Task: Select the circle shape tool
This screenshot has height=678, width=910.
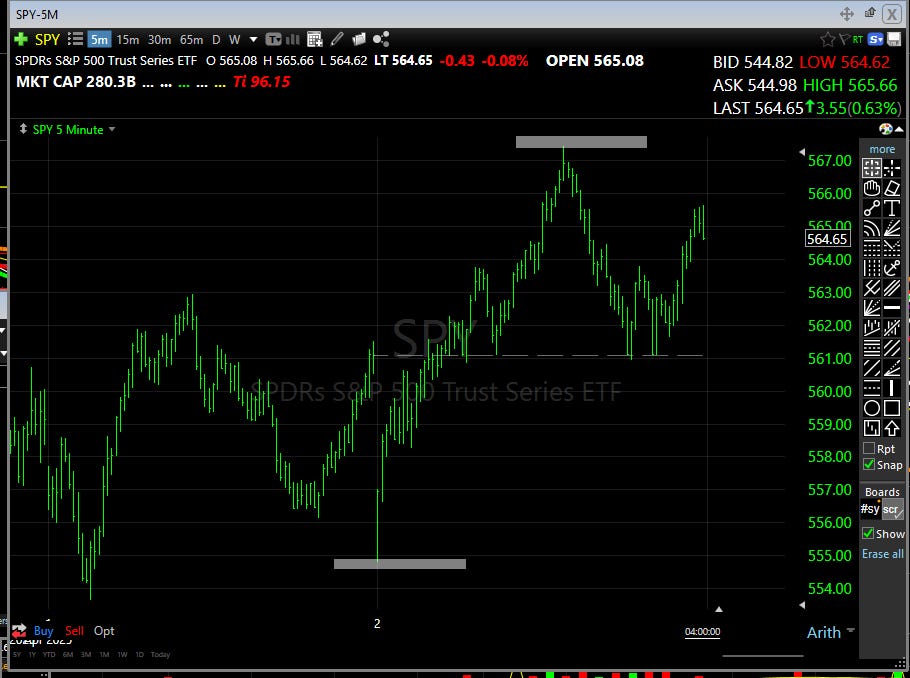Action: click(872, 408)
